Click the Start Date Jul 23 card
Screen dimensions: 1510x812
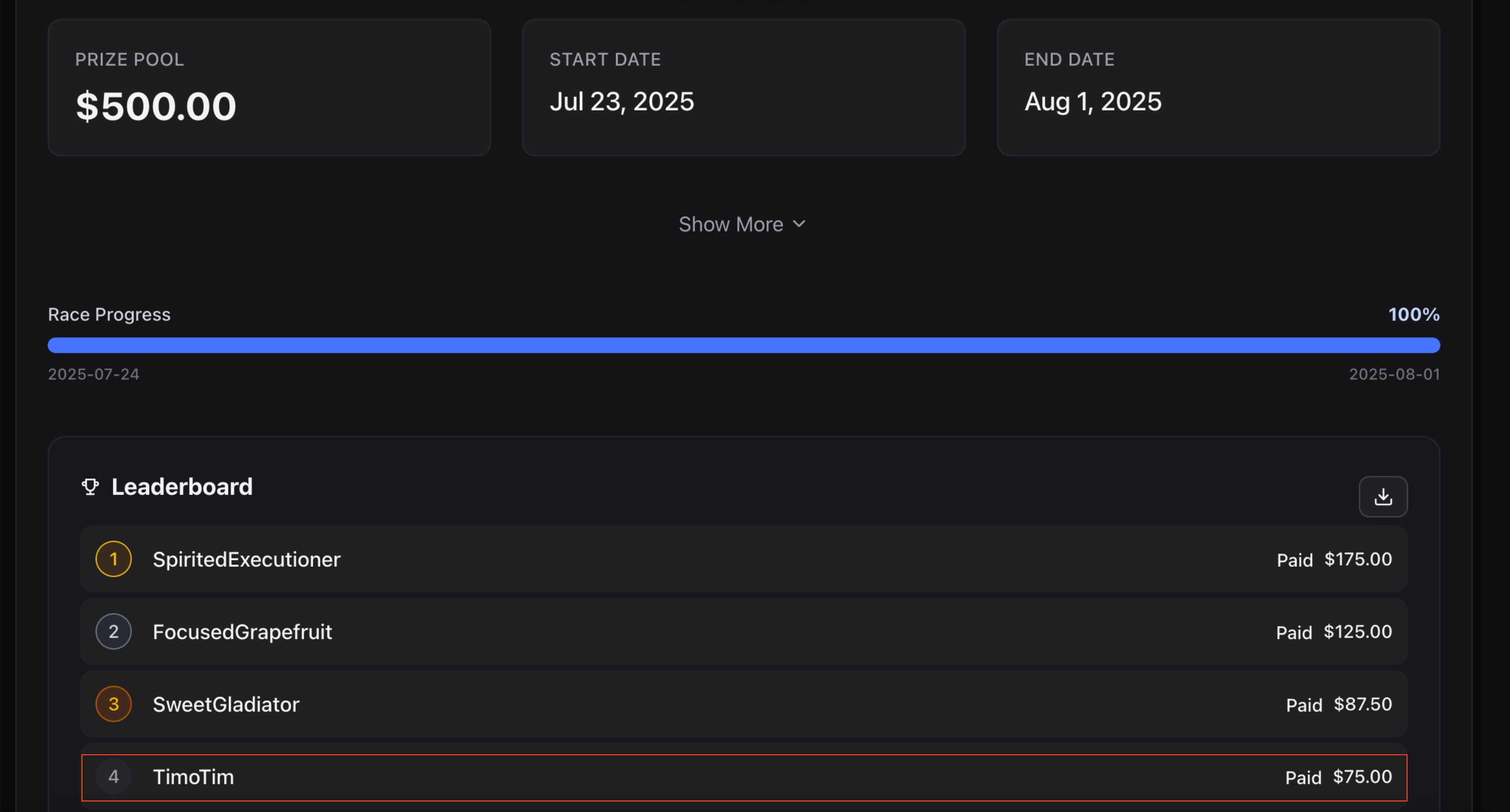pos(743,88)
